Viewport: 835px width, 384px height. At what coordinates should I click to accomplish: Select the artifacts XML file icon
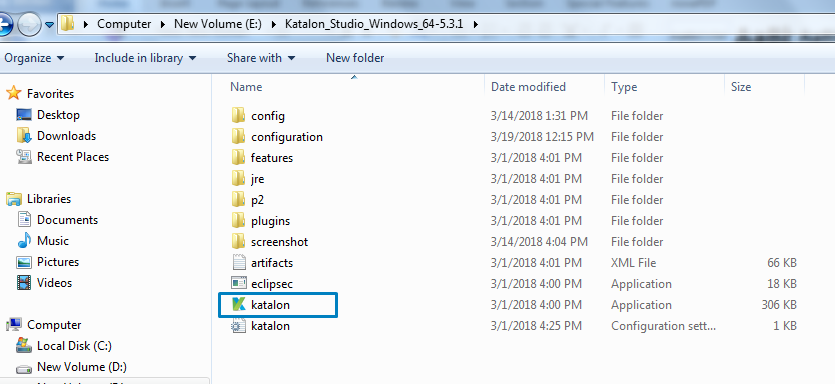pos(238,263)
